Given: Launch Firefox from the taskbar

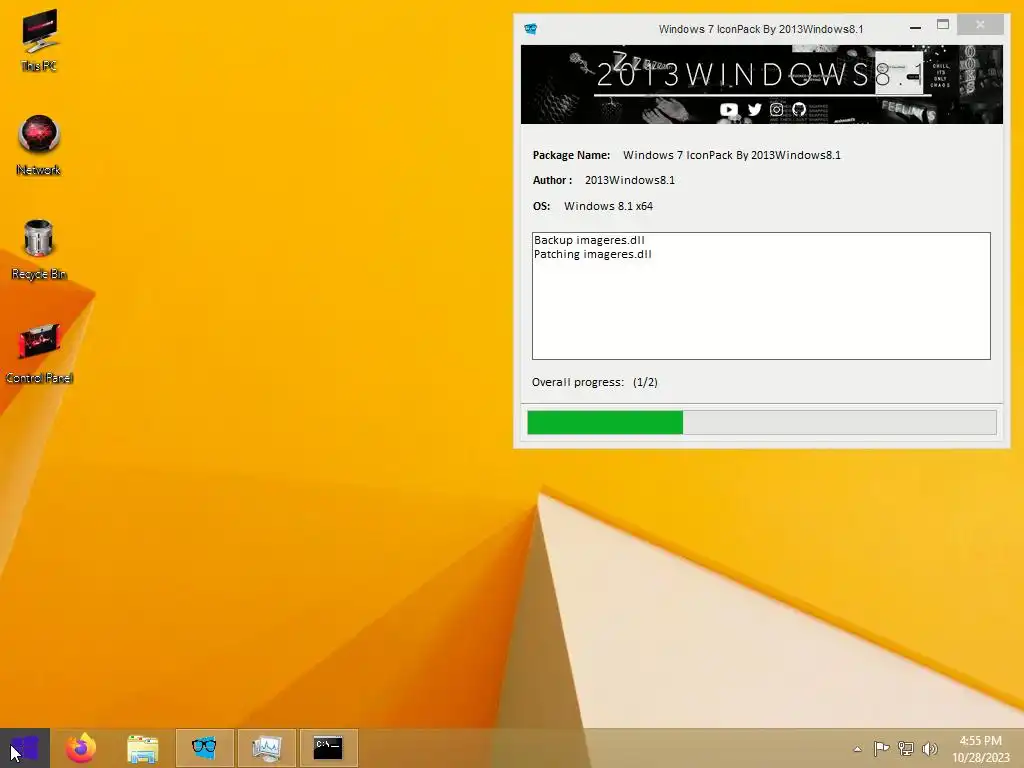Looking at the screenshot, I should point(81,748).
